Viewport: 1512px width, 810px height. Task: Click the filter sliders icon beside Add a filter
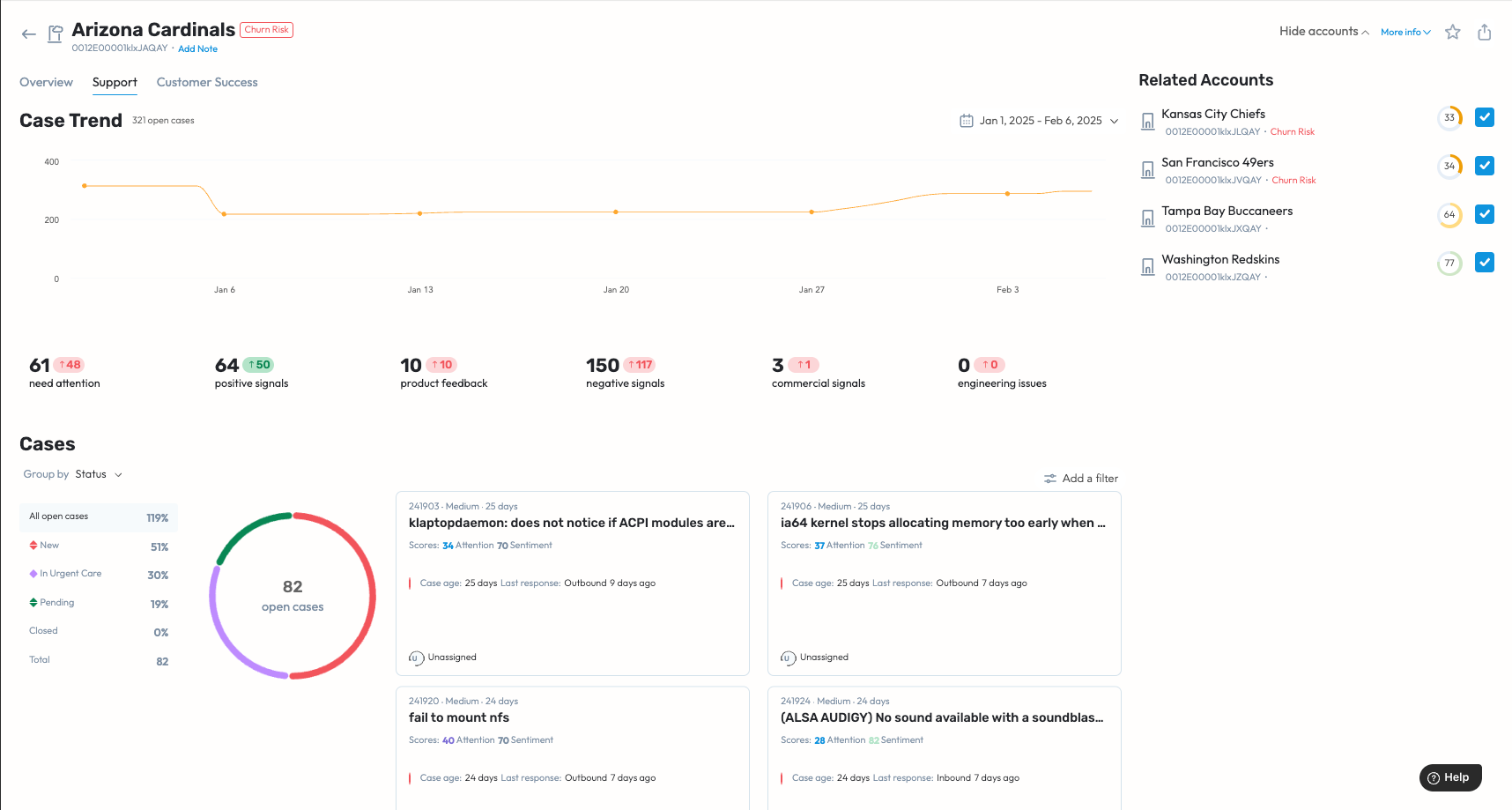[x=1050, y=479]
